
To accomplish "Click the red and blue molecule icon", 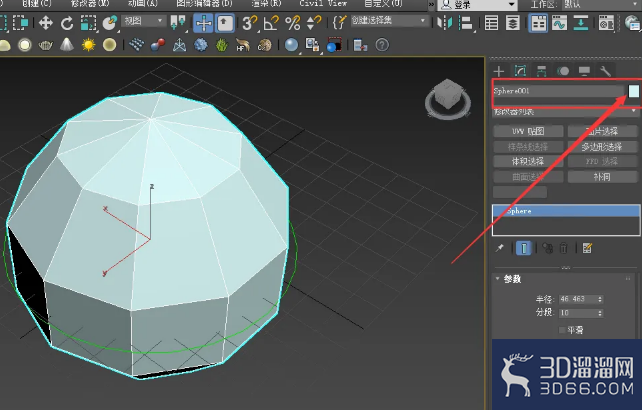I will point(158,45).
